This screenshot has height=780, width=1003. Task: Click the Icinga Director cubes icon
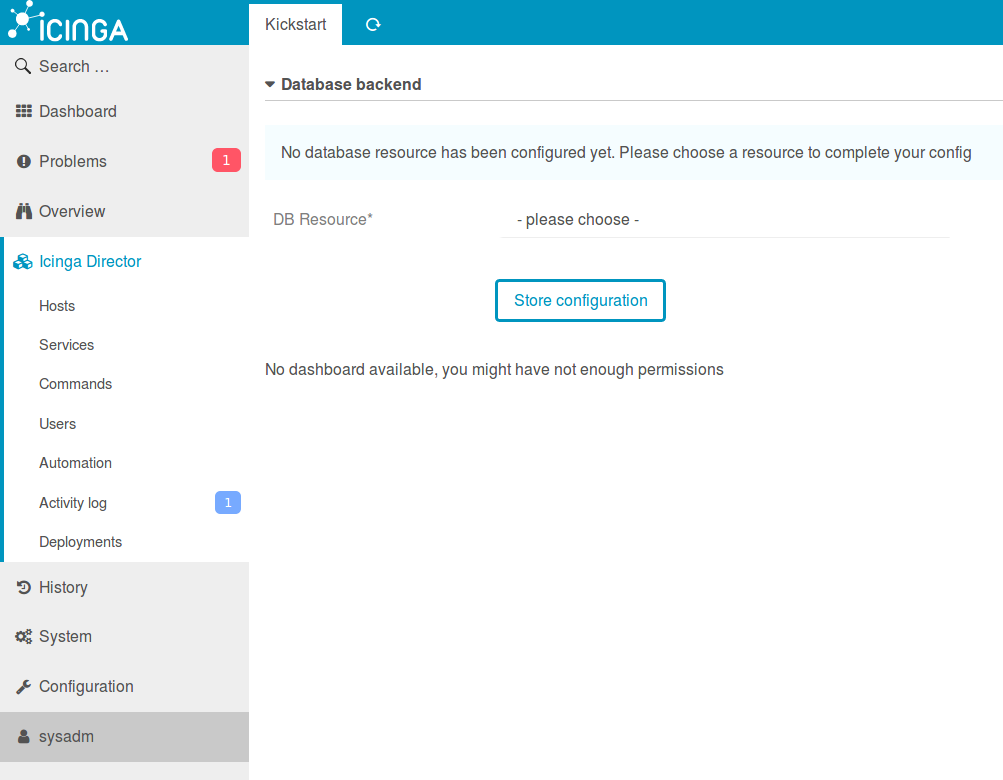23,261
